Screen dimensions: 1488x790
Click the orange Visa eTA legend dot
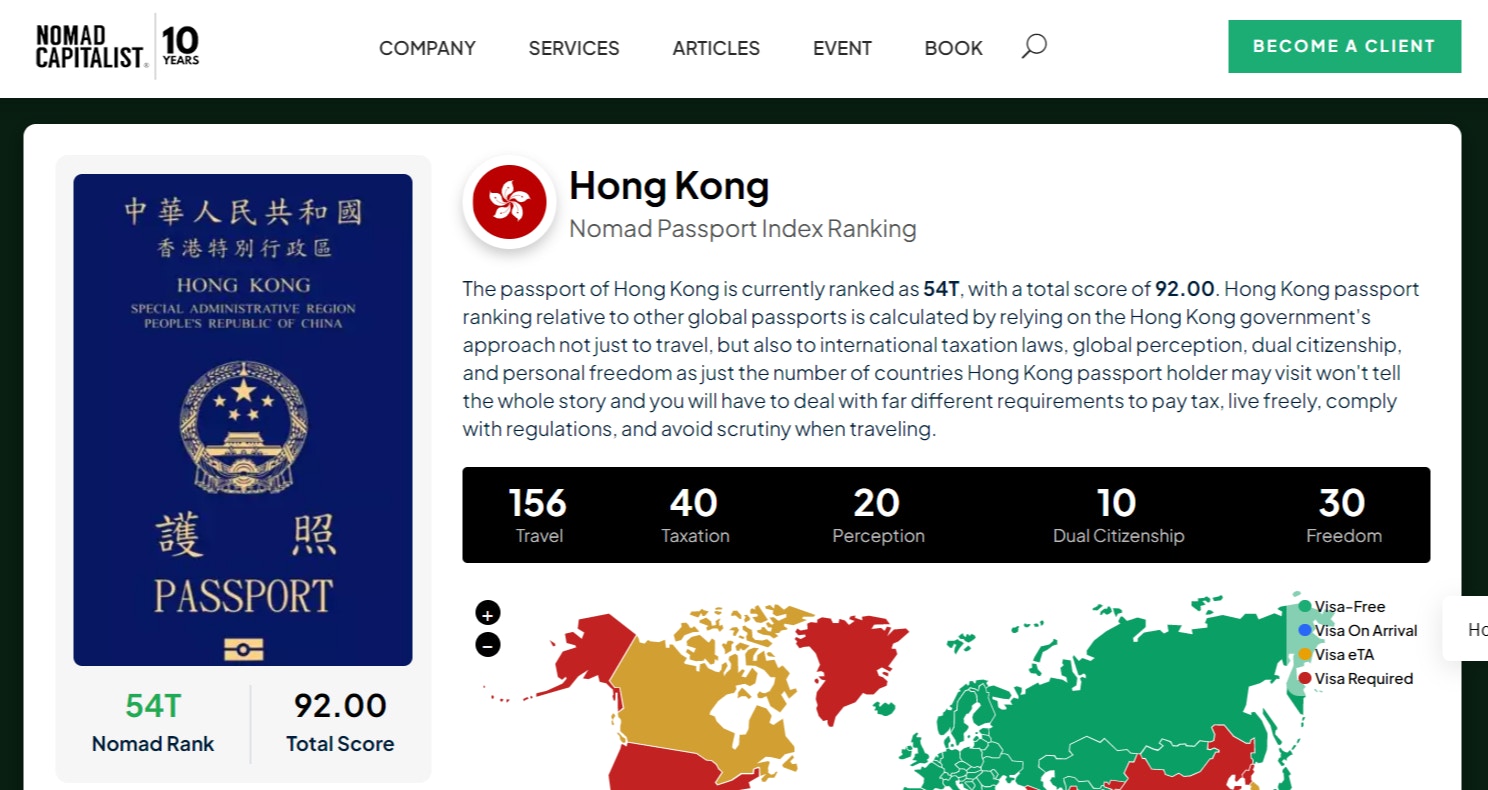pyautogui.click(x=1304, y=654)
